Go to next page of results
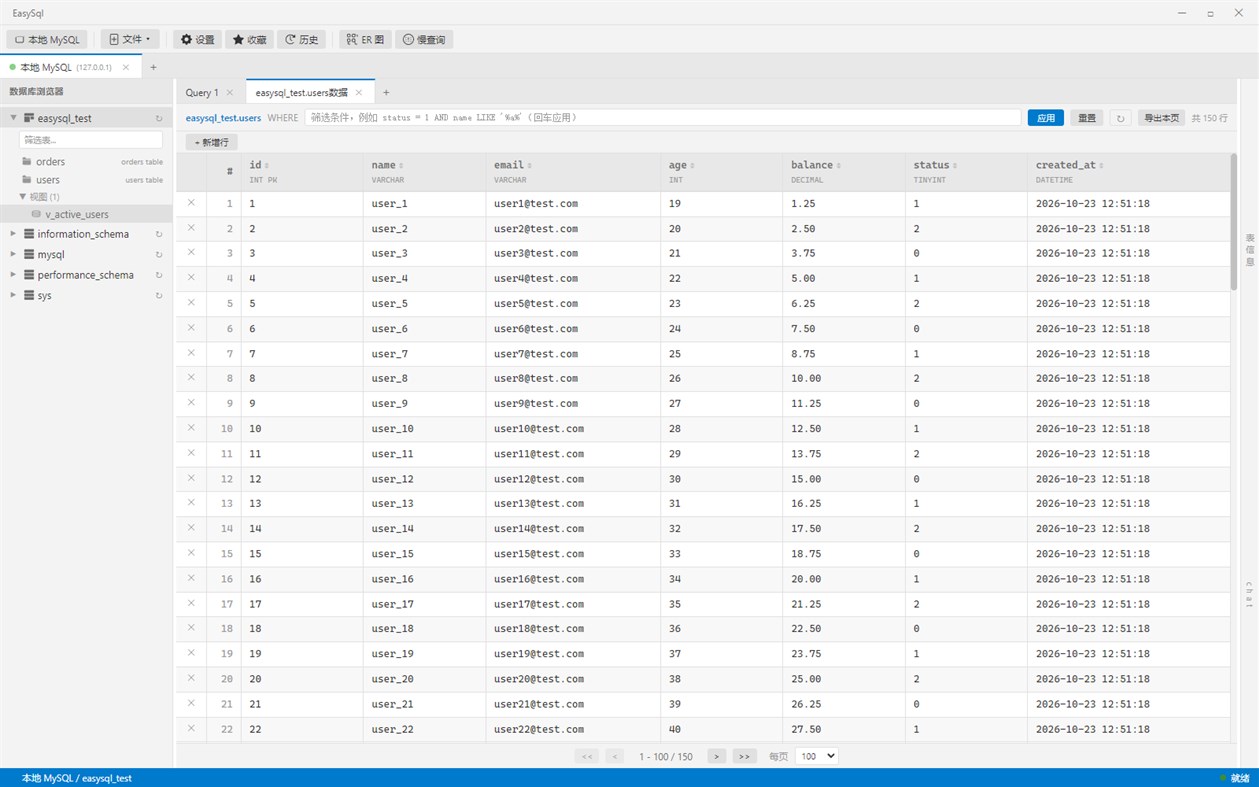 pos(716,756)
